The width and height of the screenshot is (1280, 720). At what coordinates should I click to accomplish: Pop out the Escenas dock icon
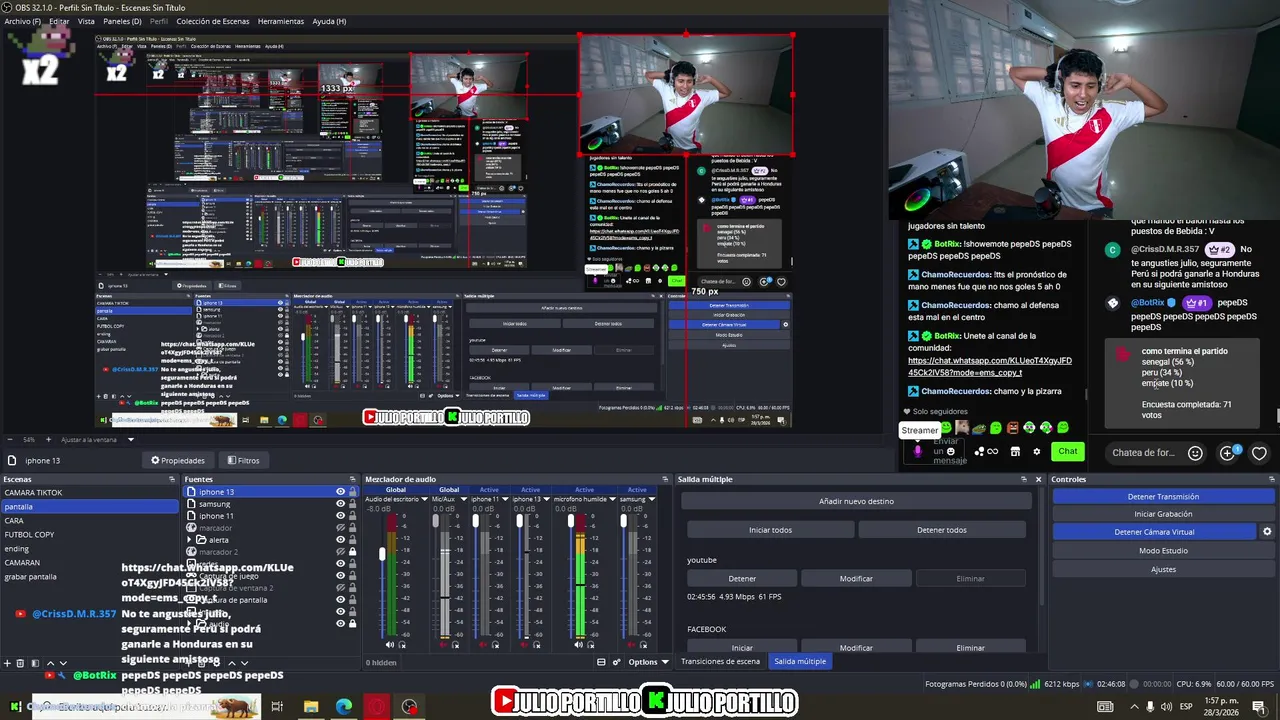coord(172,479)
